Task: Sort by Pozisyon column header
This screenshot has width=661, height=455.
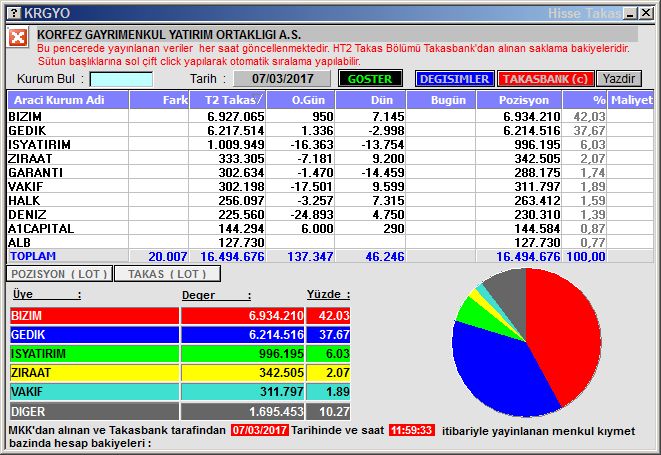Action: point(519,100)
